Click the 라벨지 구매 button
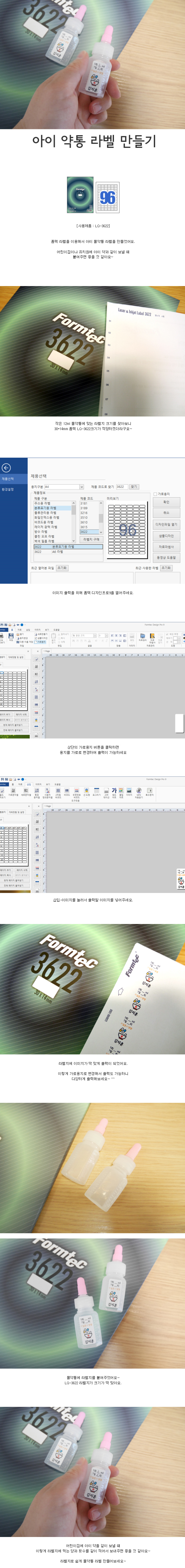This screenshot has width=185, height=1568. point(91,539)
